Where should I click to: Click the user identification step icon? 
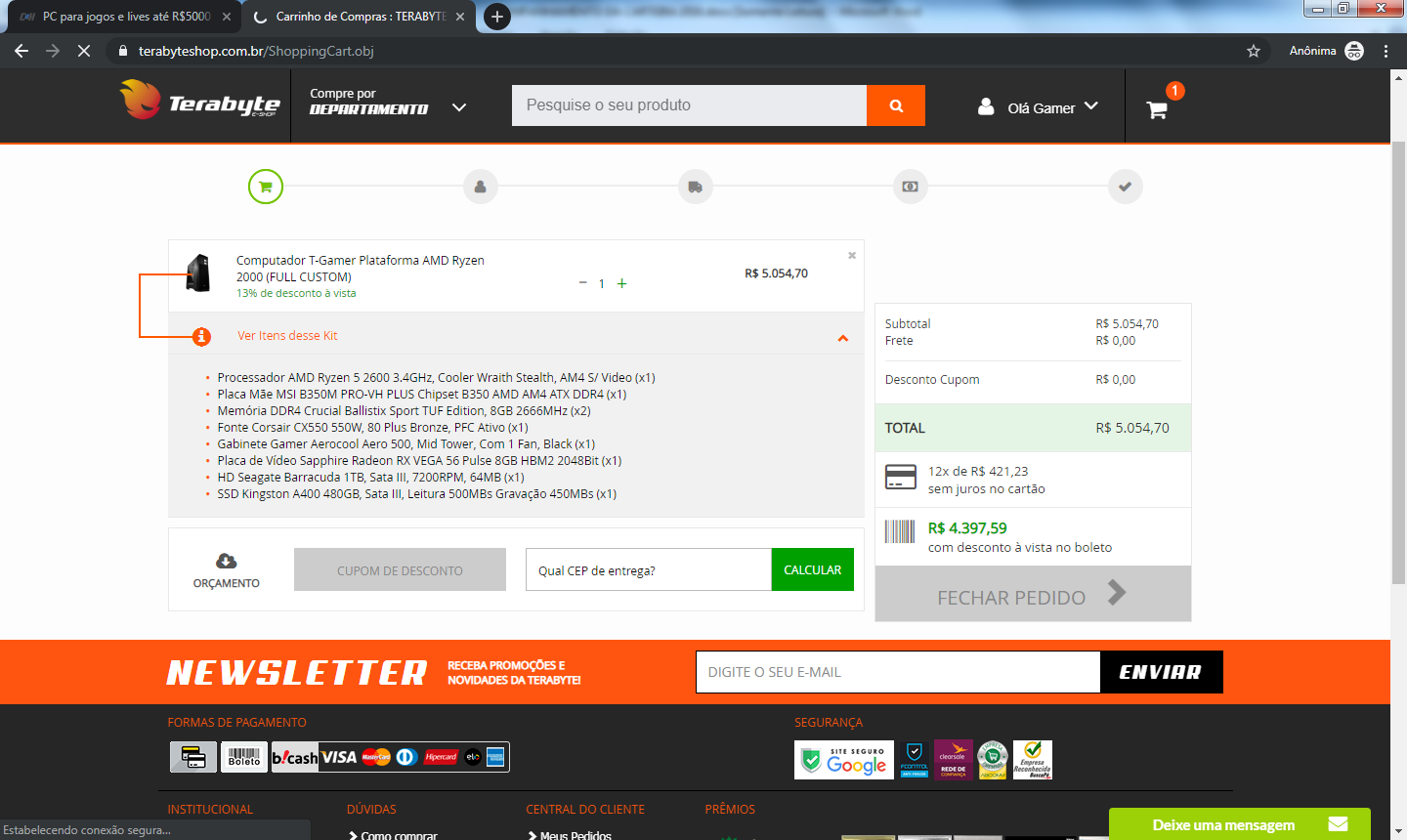coord(480,187)
